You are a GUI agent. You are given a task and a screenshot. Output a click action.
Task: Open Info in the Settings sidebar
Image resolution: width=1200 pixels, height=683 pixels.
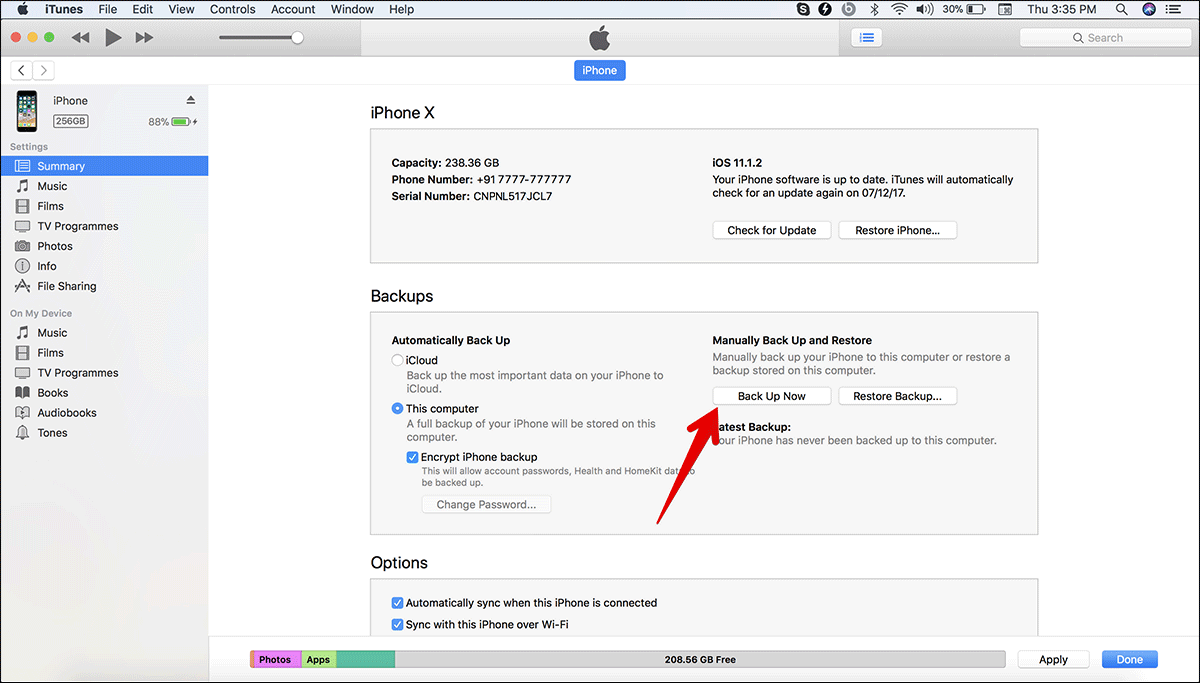click(104, 266)
